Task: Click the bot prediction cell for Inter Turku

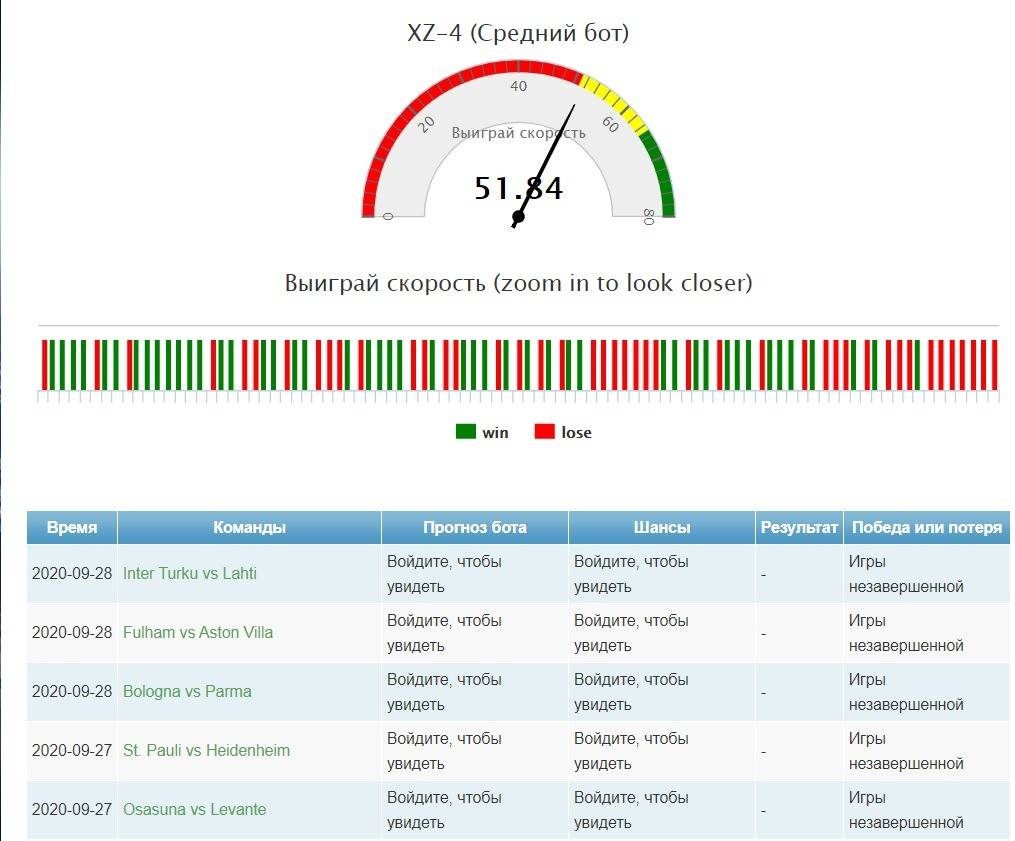Action: (x=474, y=574)
